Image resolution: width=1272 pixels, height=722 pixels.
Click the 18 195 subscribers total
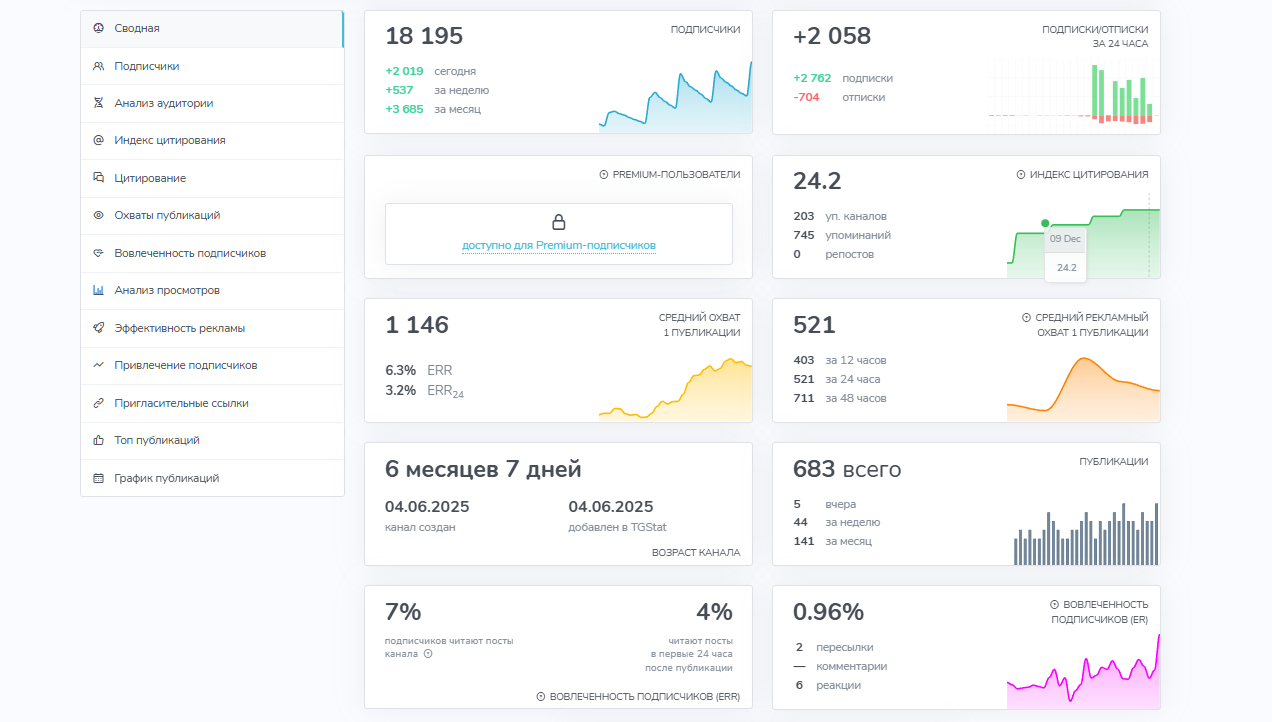(x=424, y=37)
